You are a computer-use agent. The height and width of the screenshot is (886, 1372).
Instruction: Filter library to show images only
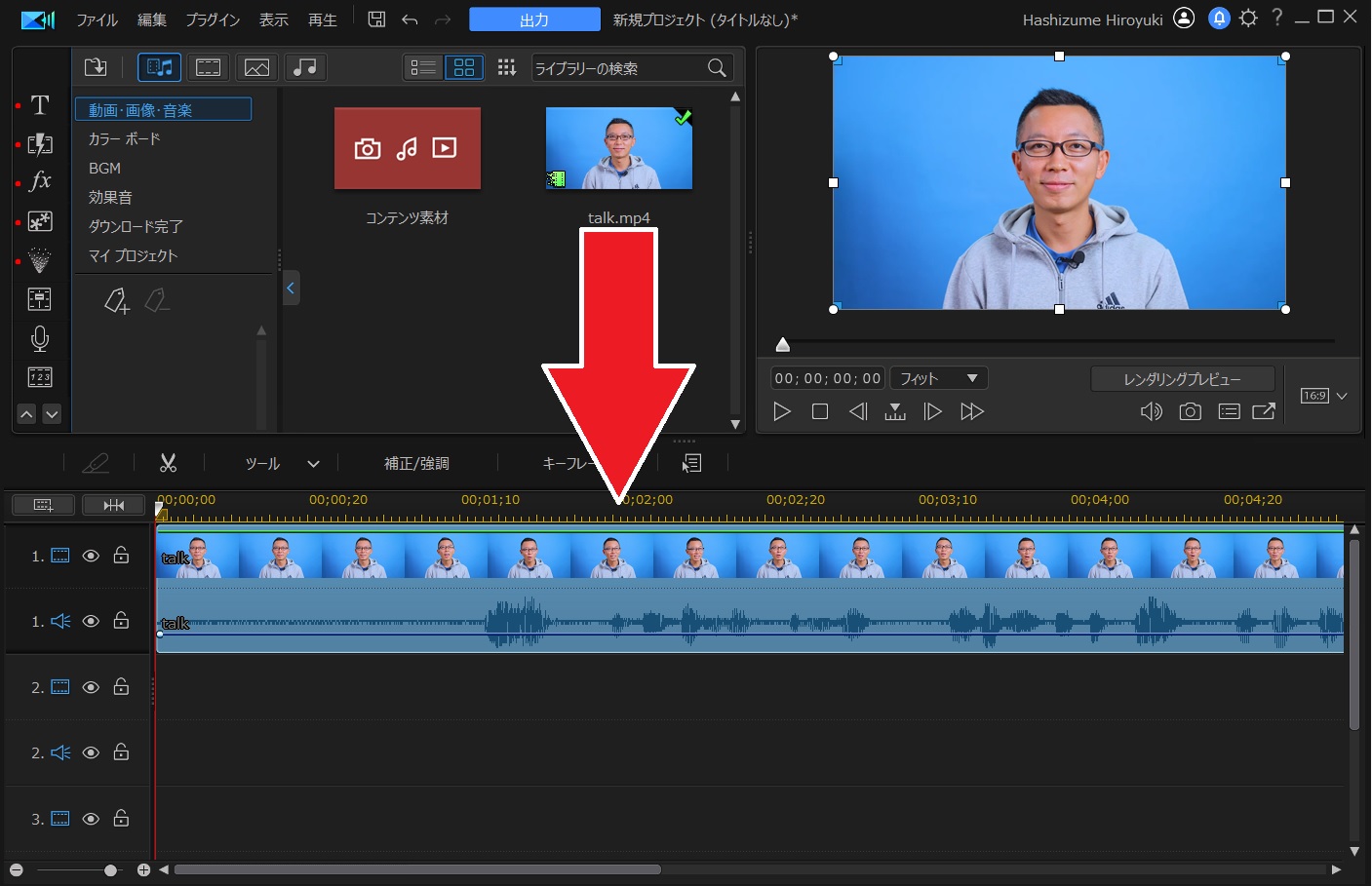[256, 67]
